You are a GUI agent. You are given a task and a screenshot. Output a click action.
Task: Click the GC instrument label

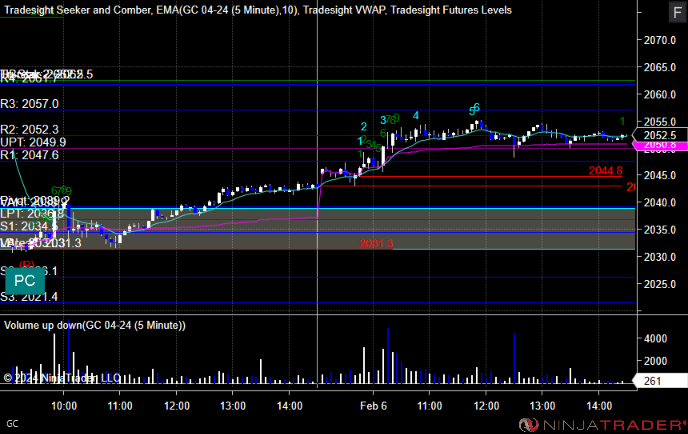pyautogui.click(x=12, y=424)
